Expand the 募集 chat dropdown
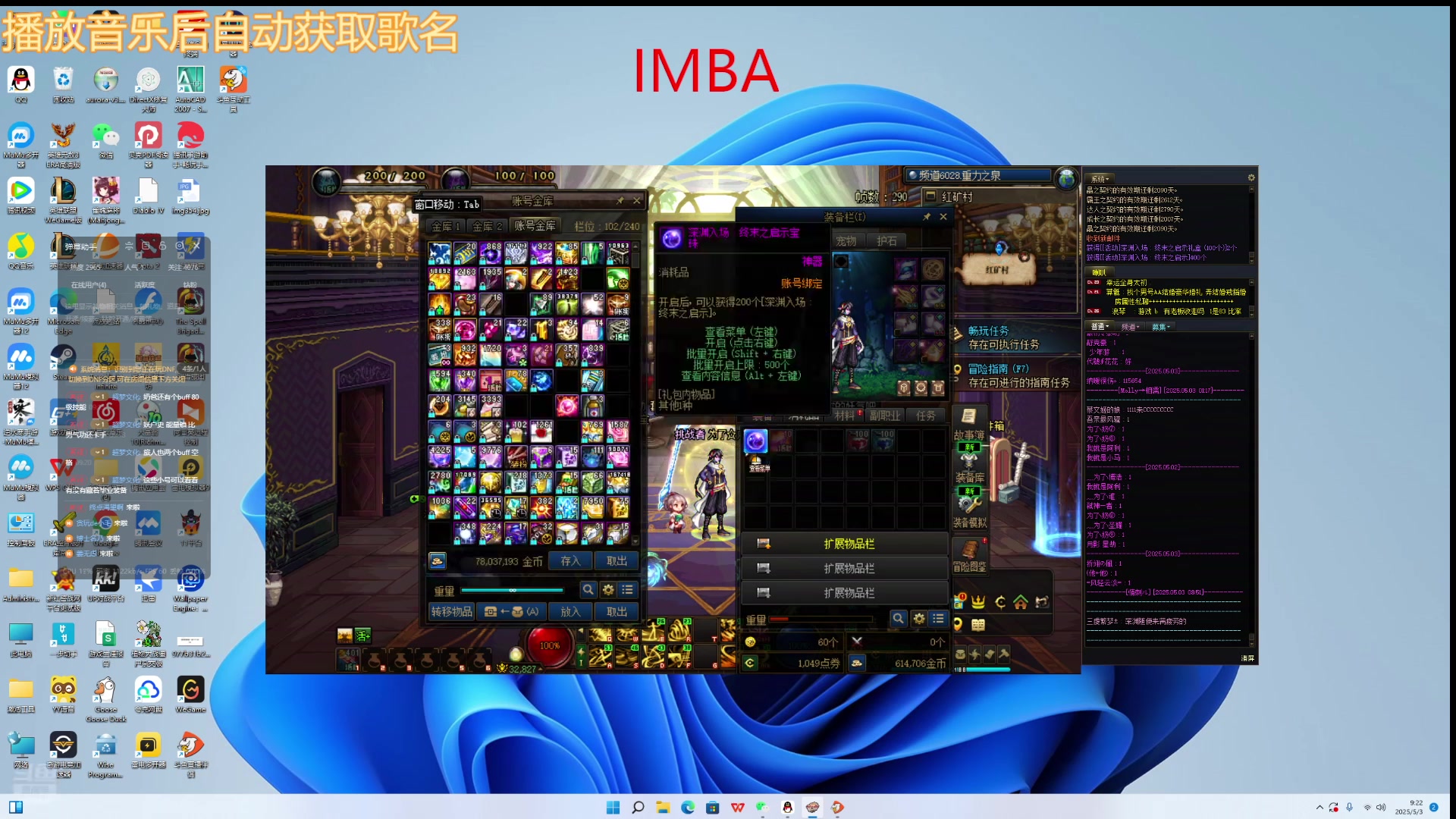This screenshot has width=1456, height=819. click(1160, 327)
